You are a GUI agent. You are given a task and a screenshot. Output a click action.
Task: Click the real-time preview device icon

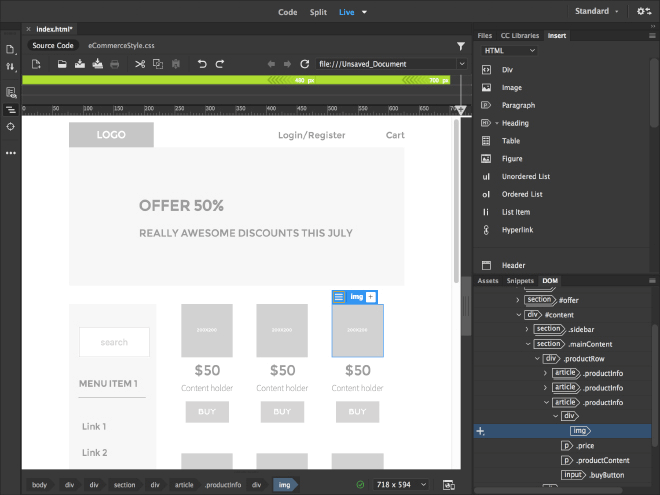(449, 485)
